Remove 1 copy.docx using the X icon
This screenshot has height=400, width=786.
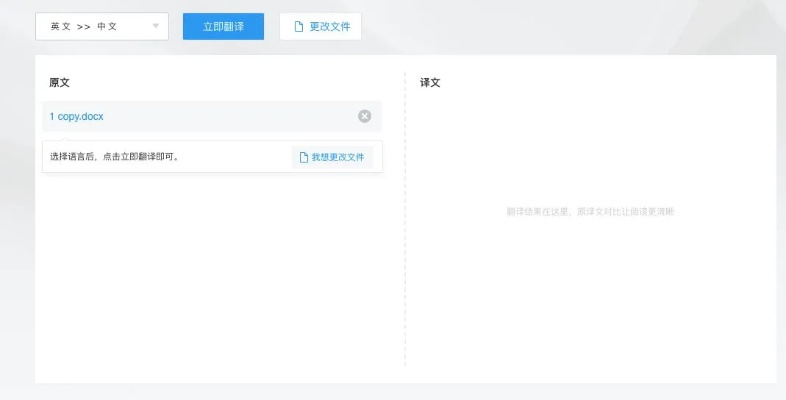[x=364, y=116]
